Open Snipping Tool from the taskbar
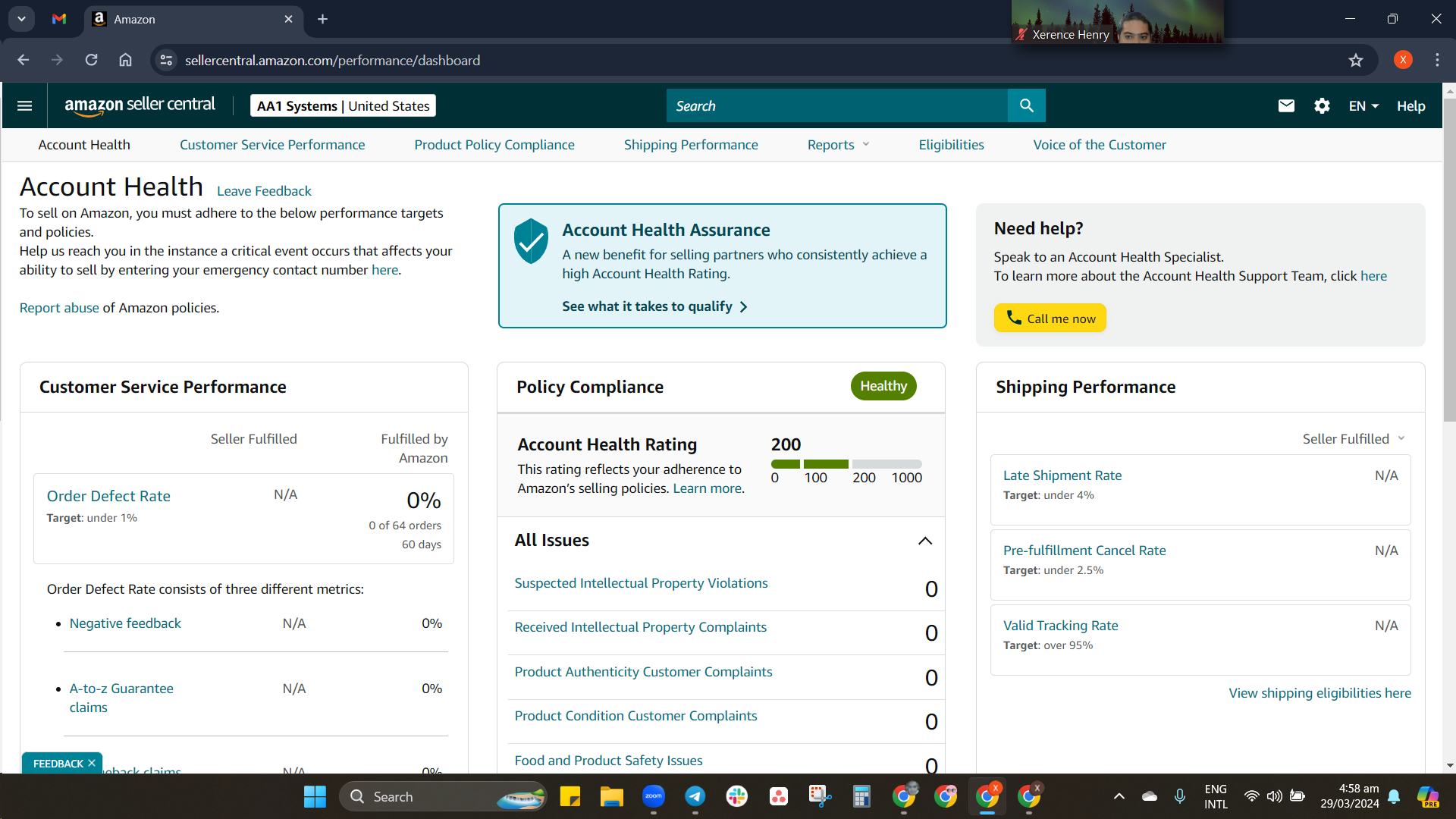Viewport: 1456px width, 819px height. pyautogui.click(x=820, y=796)
